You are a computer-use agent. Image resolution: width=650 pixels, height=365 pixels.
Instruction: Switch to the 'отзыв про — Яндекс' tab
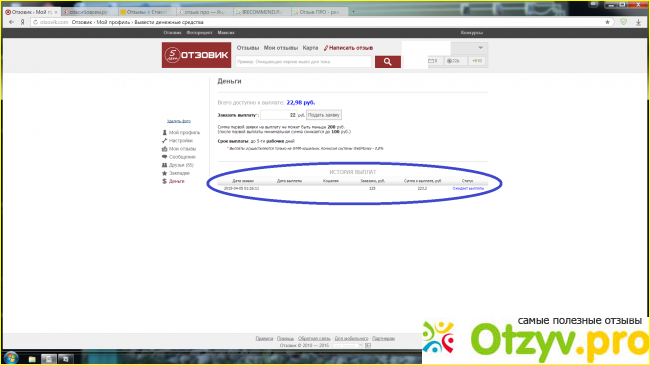tap(204, 12)
